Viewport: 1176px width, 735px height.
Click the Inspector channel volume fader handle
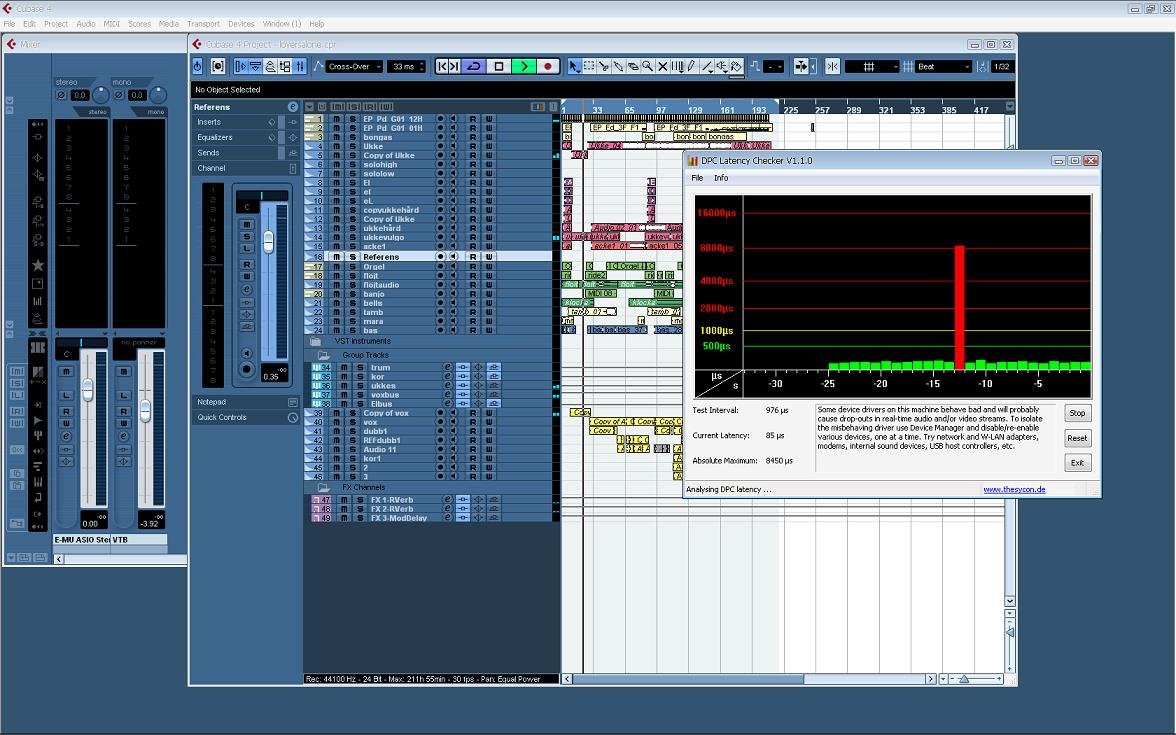click(x=268, y=241)
